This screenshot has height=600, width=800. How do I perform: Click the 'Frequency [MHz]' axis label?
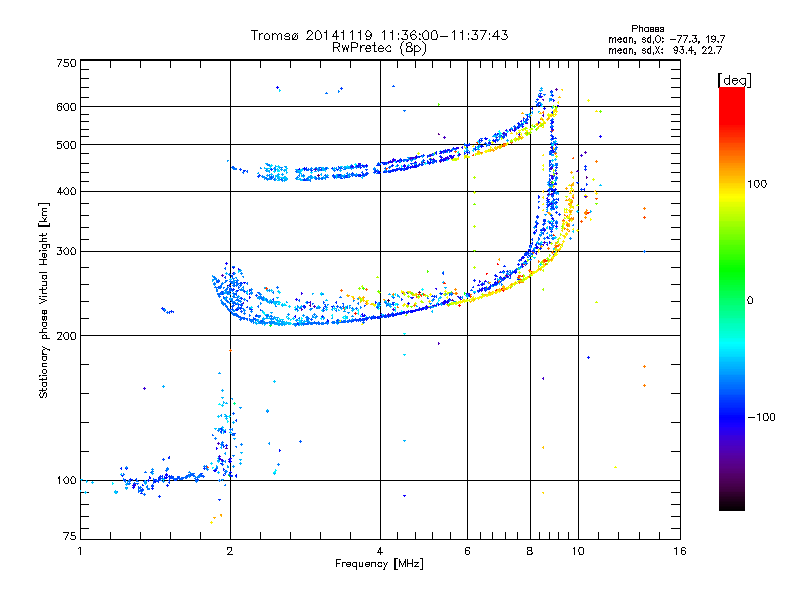379,564
